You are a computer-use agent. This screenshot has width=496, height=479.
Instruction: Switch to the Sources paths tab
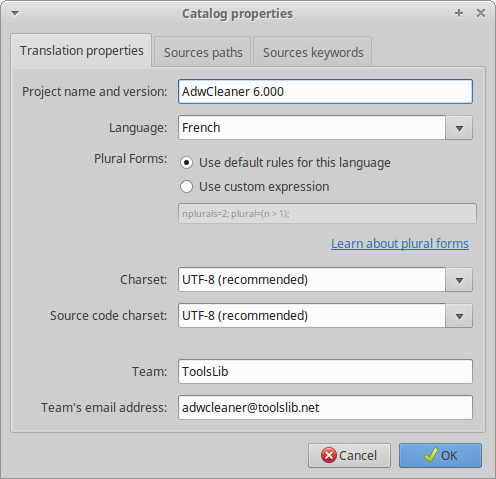tap(203, 52)
